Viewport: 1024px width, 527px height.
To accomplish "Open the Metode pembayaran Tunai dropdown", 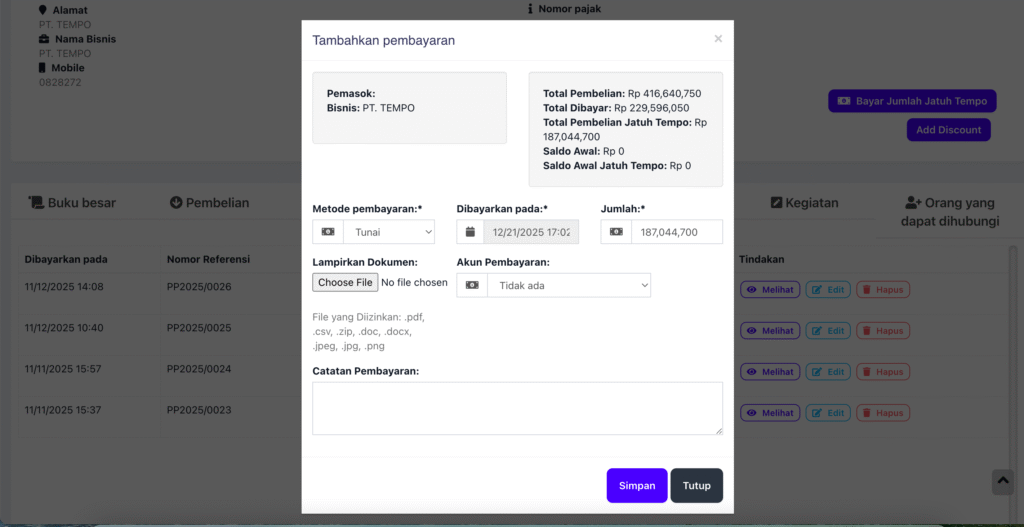I will pyautogui.click(x=388, y=232).
